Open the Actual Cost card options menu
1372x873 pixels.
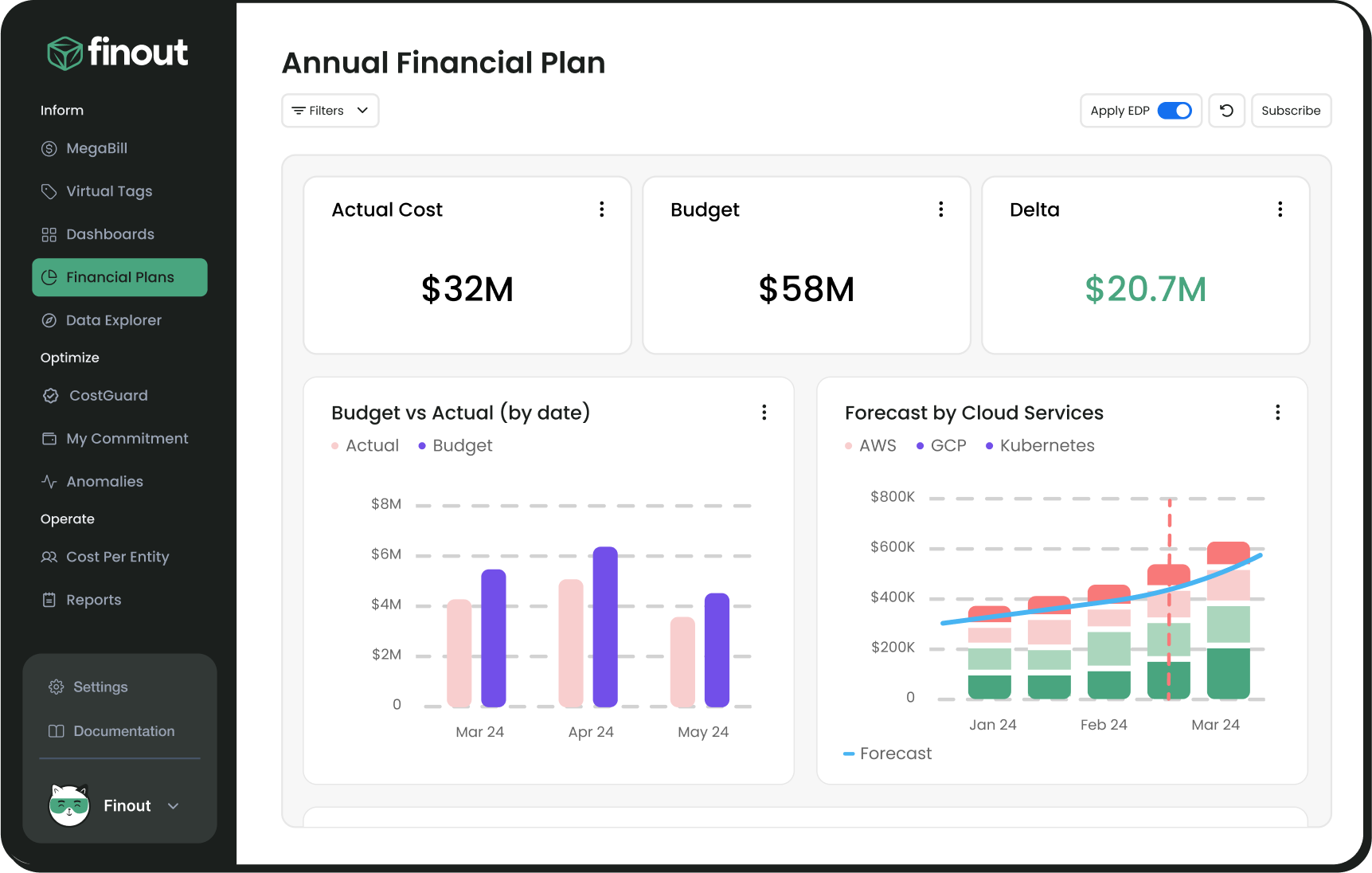(601, 209)
